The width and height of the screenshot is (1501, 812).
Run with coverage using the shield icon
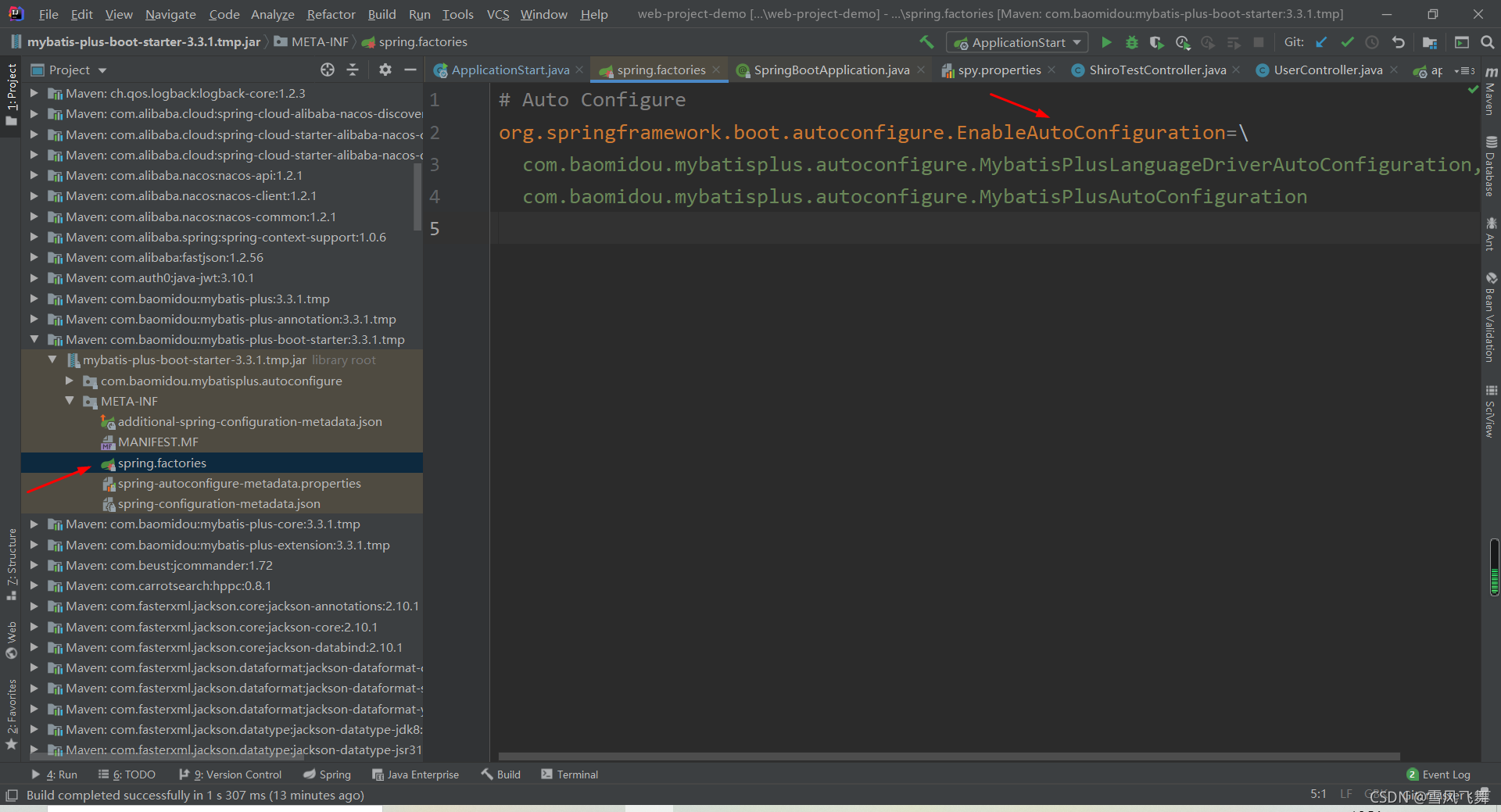pyautogui.click(x=1157, y=42)
